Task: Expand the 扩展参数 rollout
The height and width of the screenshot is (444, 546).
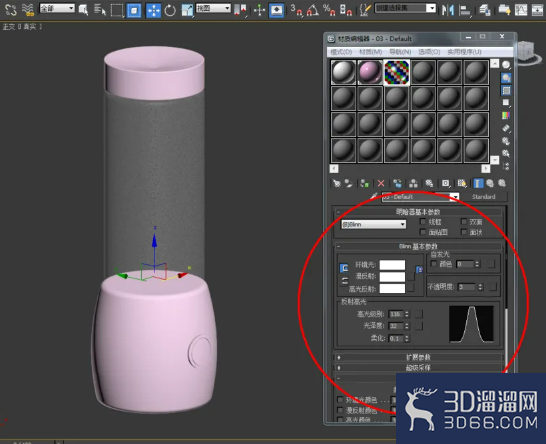Action: click(418, 357)
